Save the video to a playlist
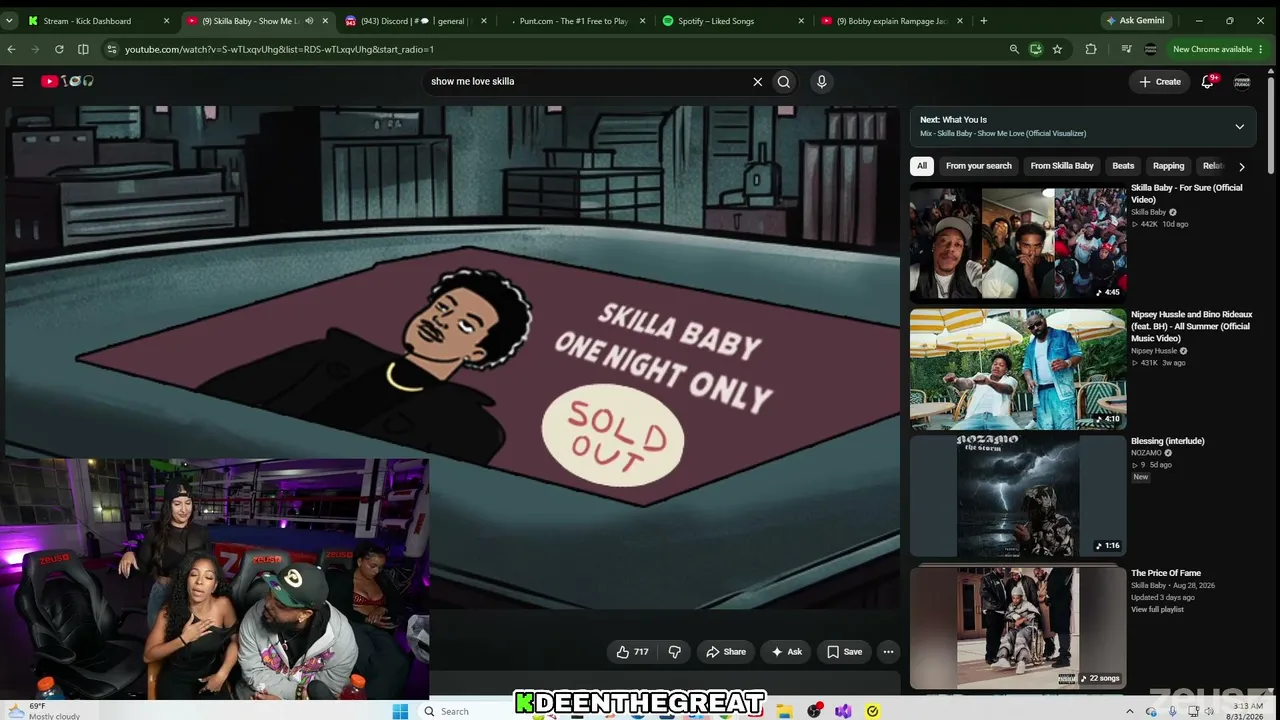The image size is (1280, 720). click(x=844, y=652)
